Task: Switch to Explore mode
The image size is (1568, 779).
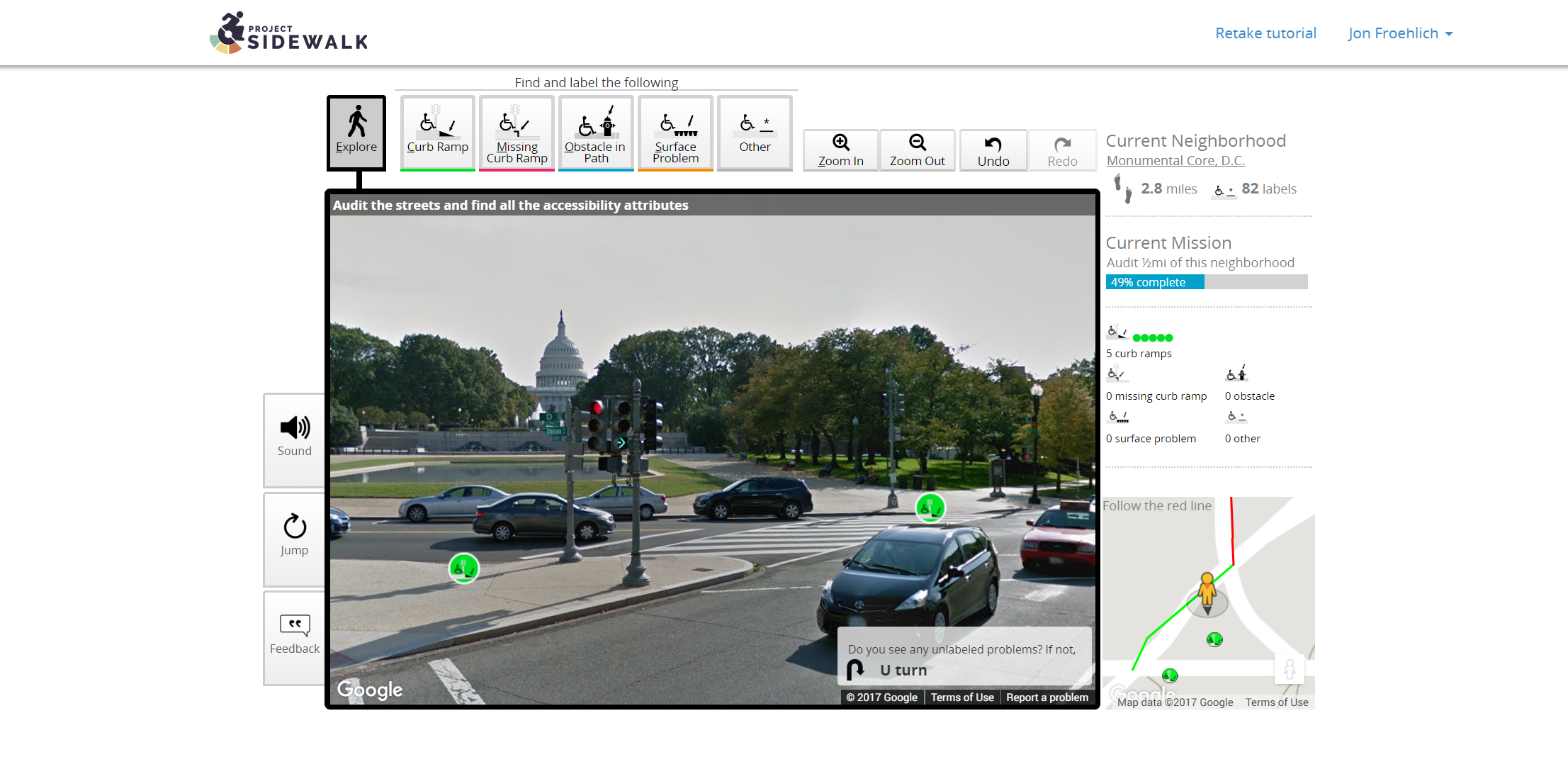Action: pos(356,133)
